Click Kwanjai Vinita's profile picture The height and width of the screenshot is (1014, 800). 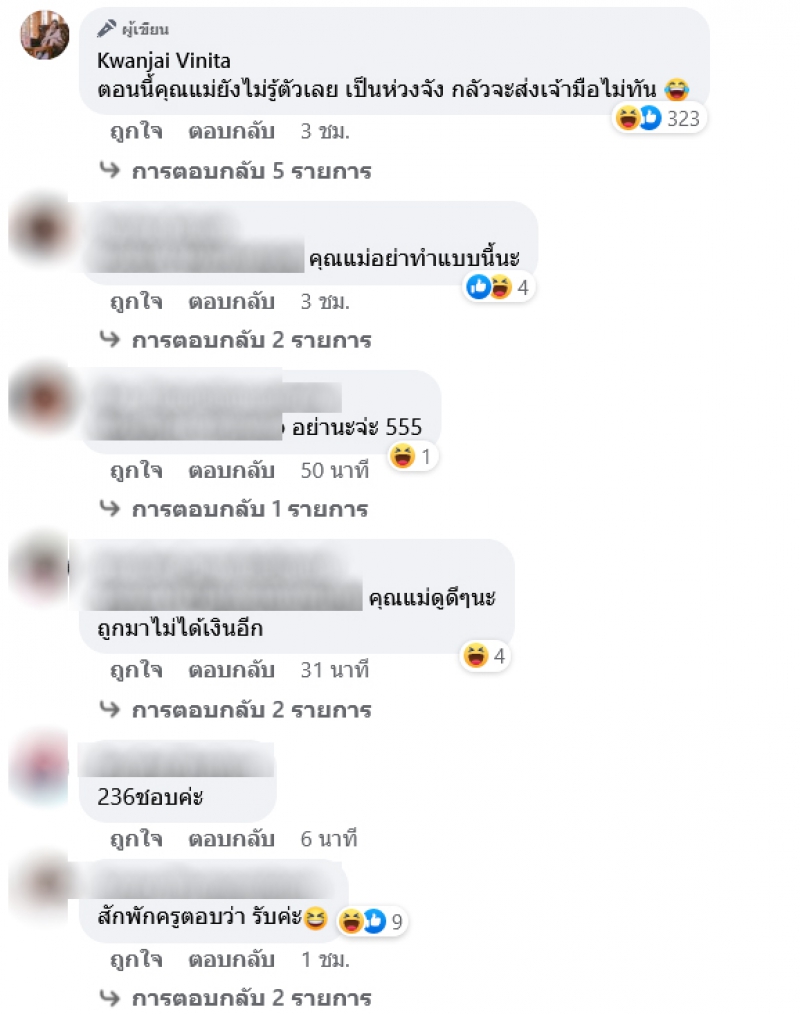45,35
